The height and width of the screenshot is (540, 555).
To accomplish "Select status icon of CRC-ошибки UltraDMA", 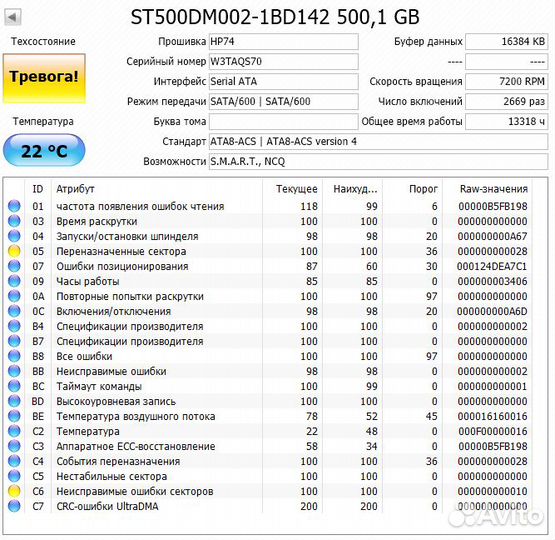I will (14, 506).
